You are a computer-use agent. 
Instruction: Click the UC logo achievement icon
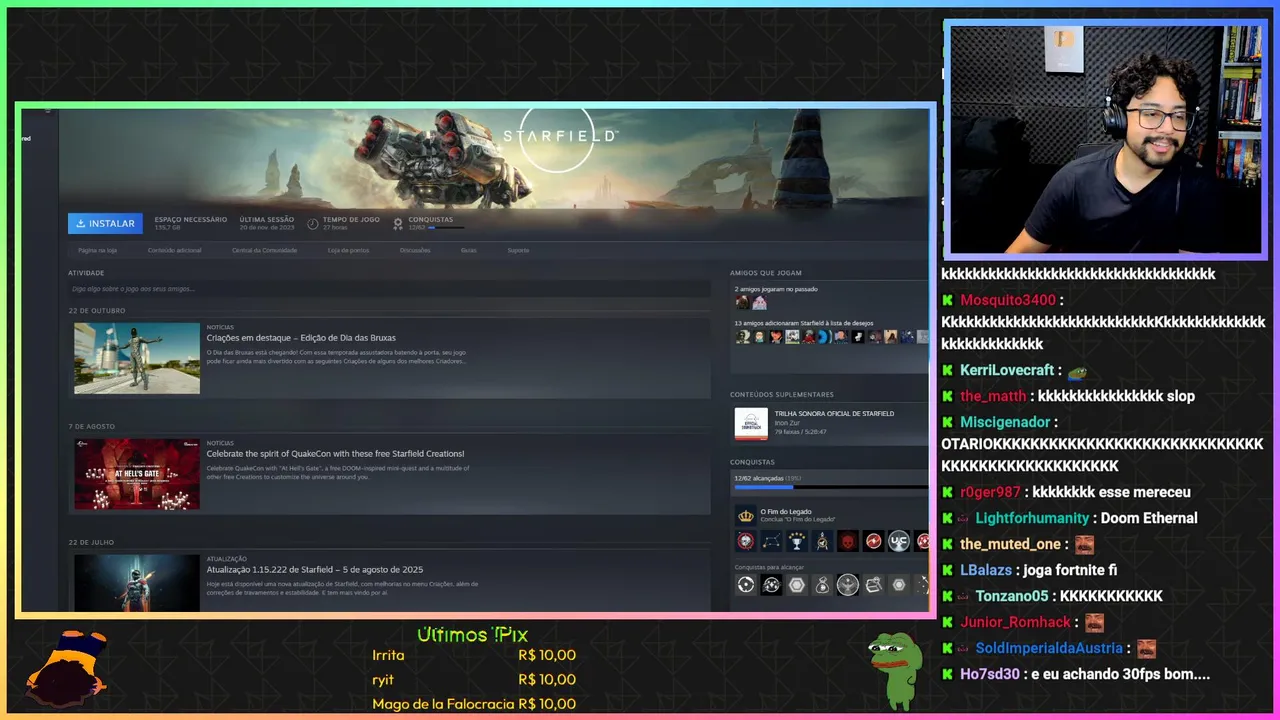899,541
